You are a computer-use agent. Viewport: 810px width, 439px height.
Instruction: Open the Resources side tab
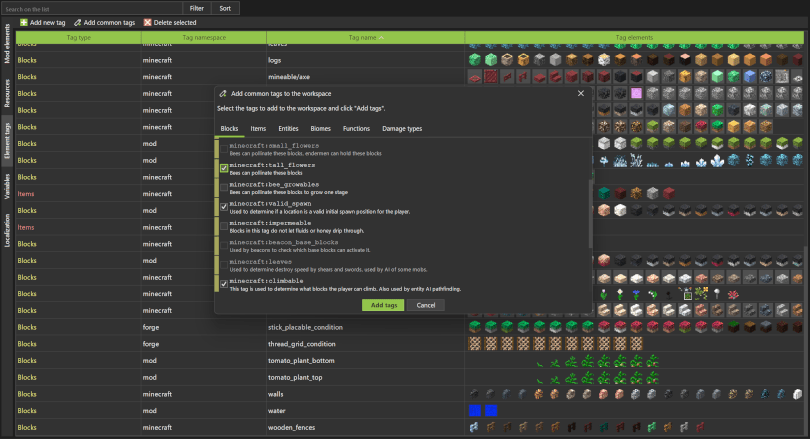(7, 93)
